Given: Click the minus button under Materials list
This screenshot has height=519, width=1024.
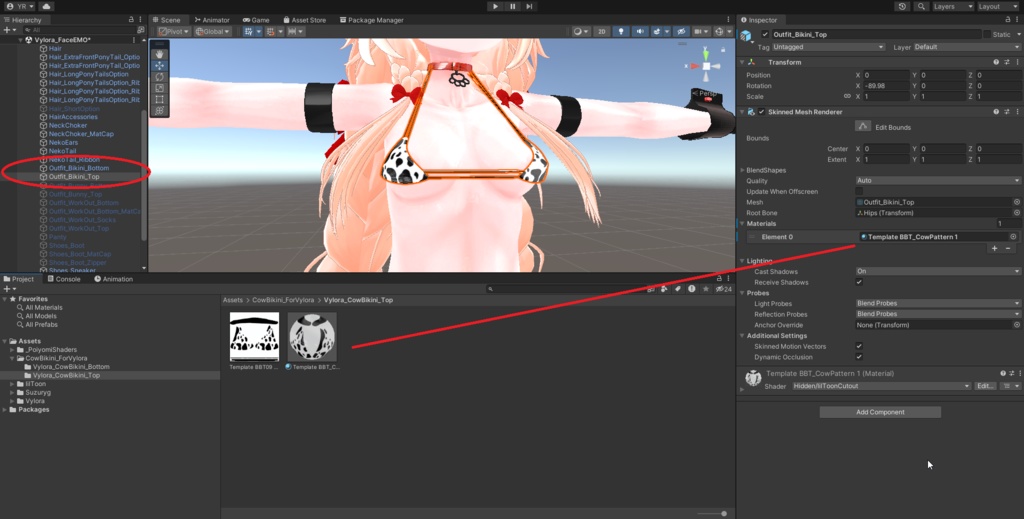Looking at the screenshot, I should (x=1008, y=248).
